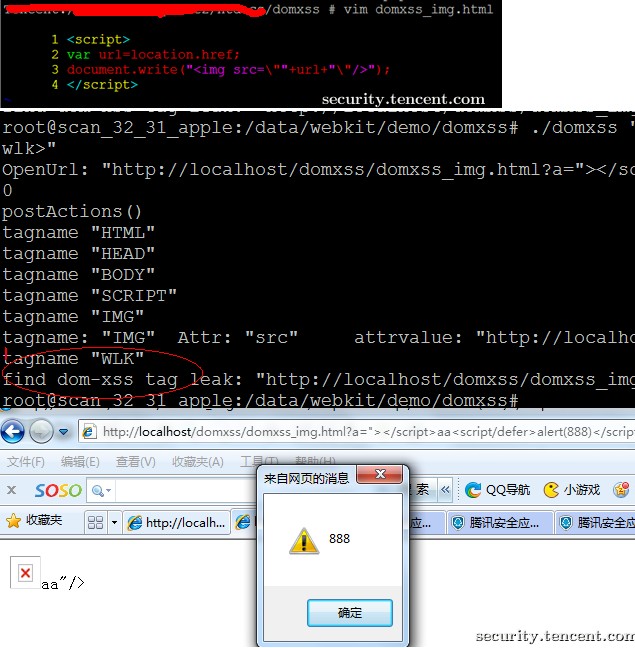Click the 收藏夹 star favorites button
The width and height of the screenshot is (635, 648).
tap(35, 521)
